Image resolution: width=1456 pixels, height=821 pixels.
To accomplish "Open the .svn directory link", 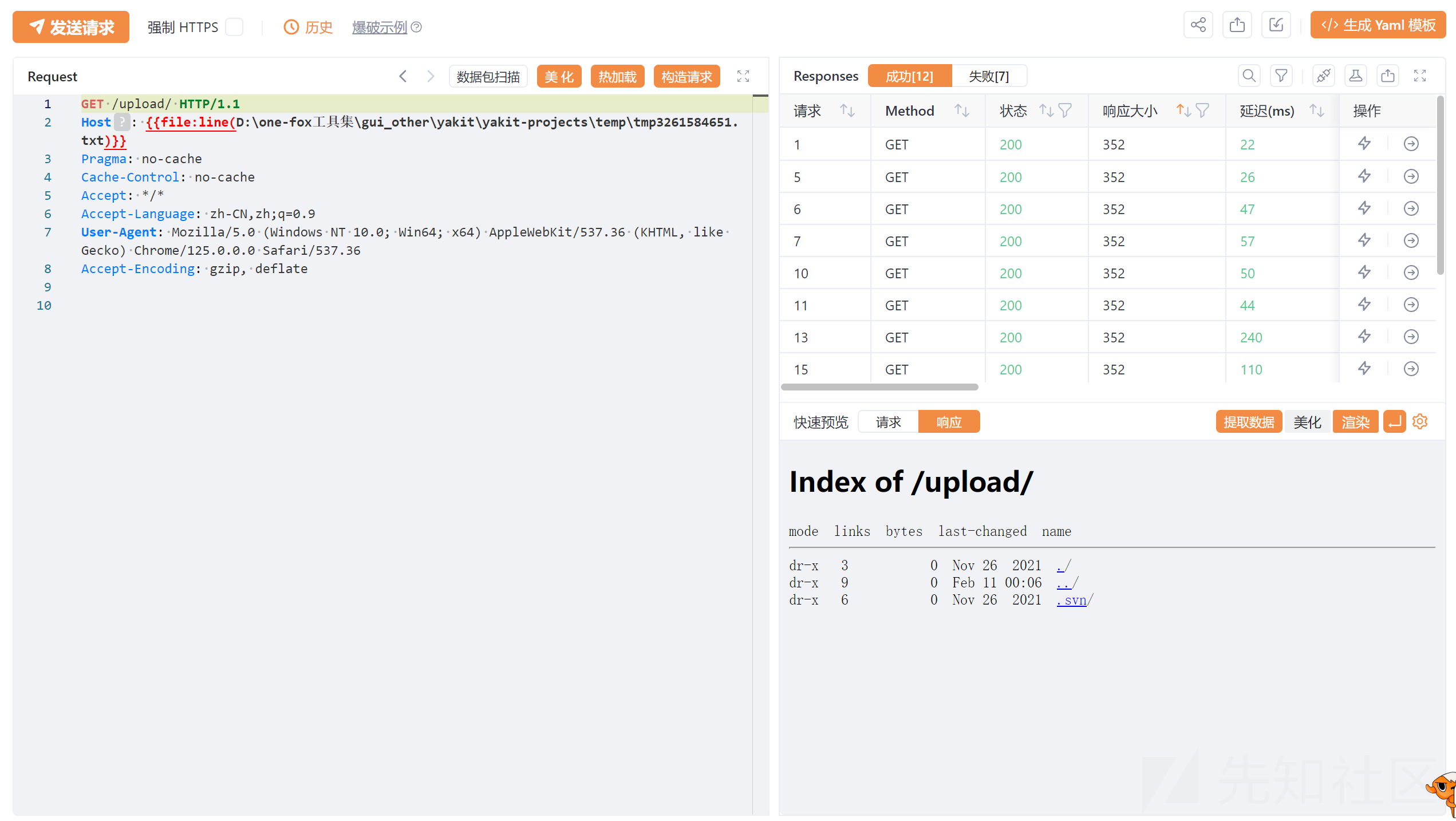I will 1071,599.
